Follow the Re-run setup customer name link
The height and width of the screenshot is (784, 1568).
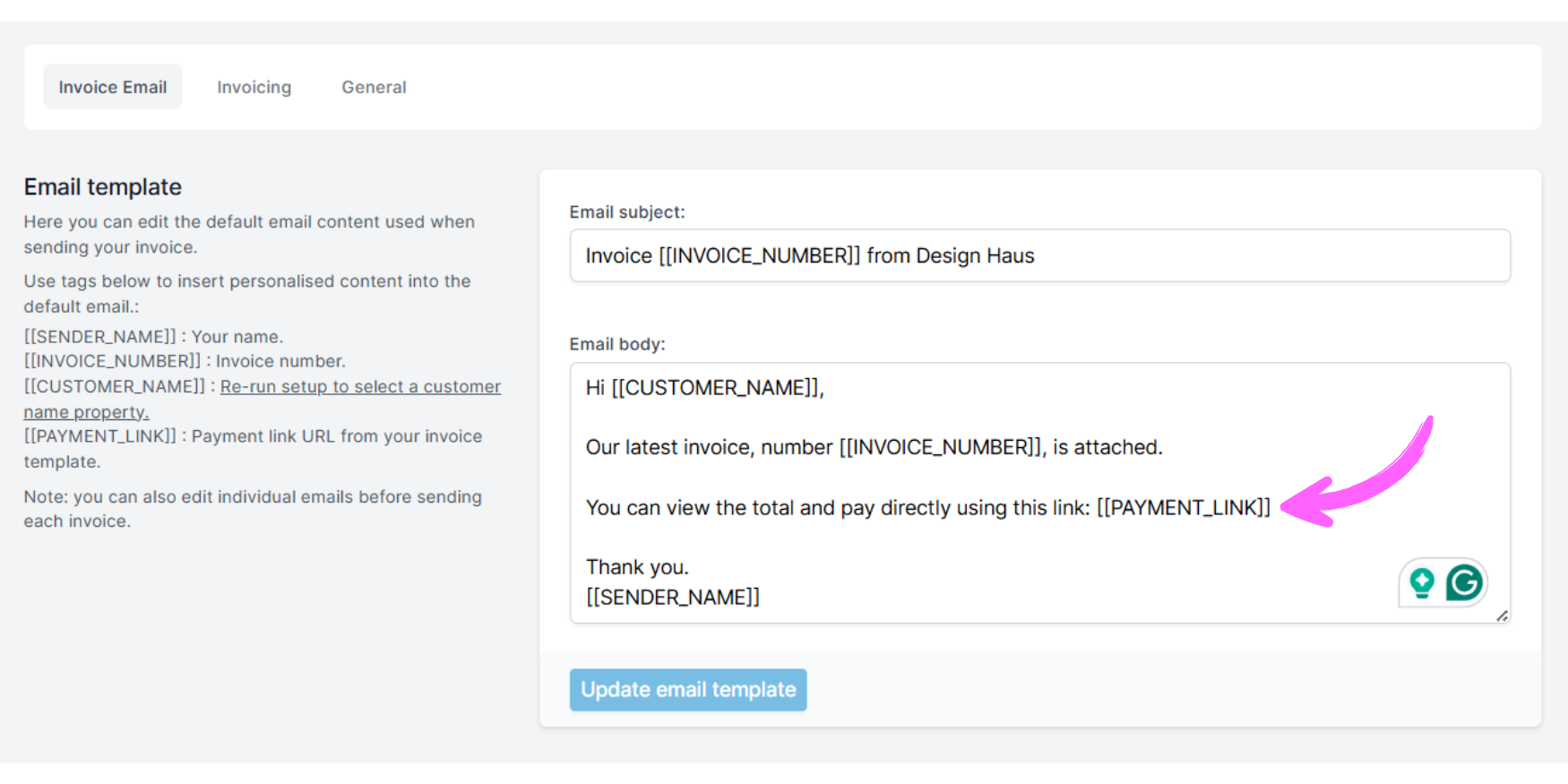coord(360,387)
